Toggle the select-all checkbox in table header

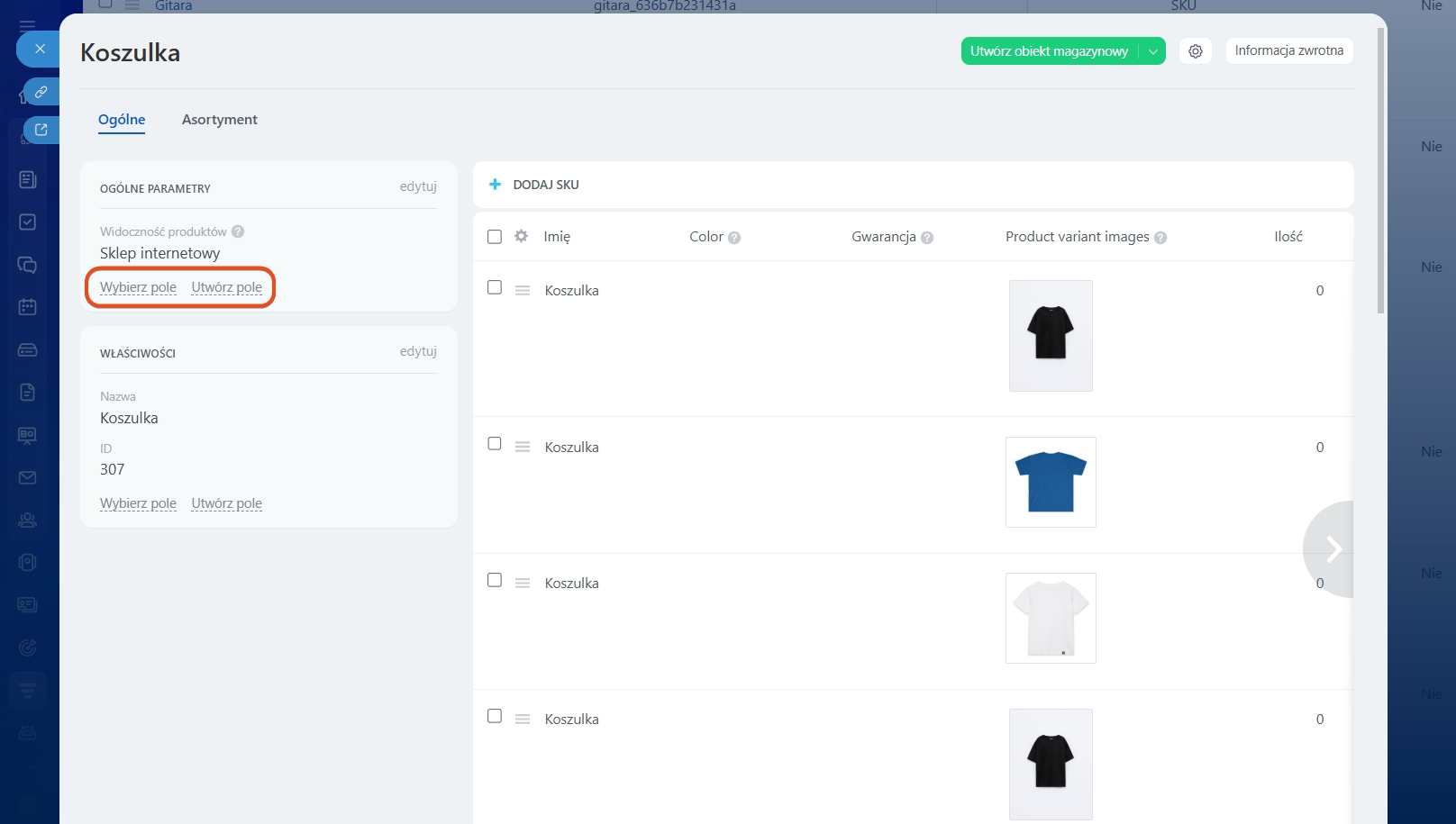coord(495,237)
